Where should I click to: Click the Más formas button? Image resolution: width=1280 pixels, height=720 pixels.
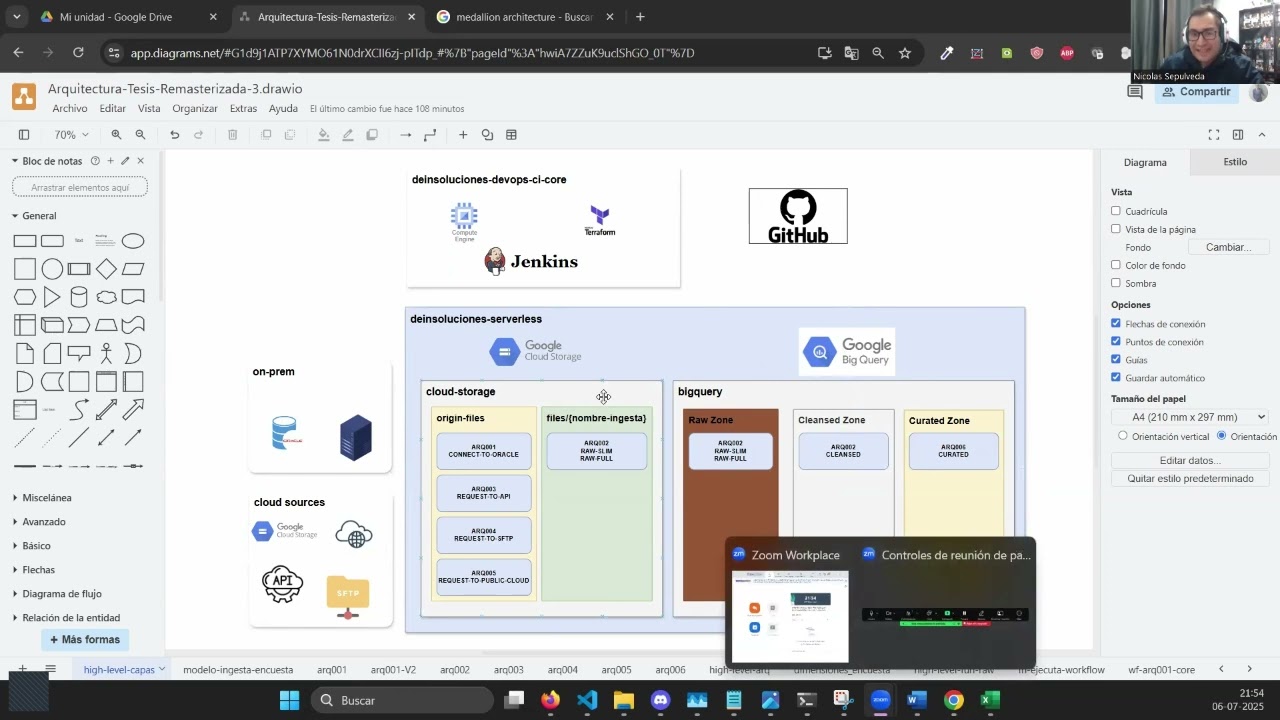click(85, 640)
